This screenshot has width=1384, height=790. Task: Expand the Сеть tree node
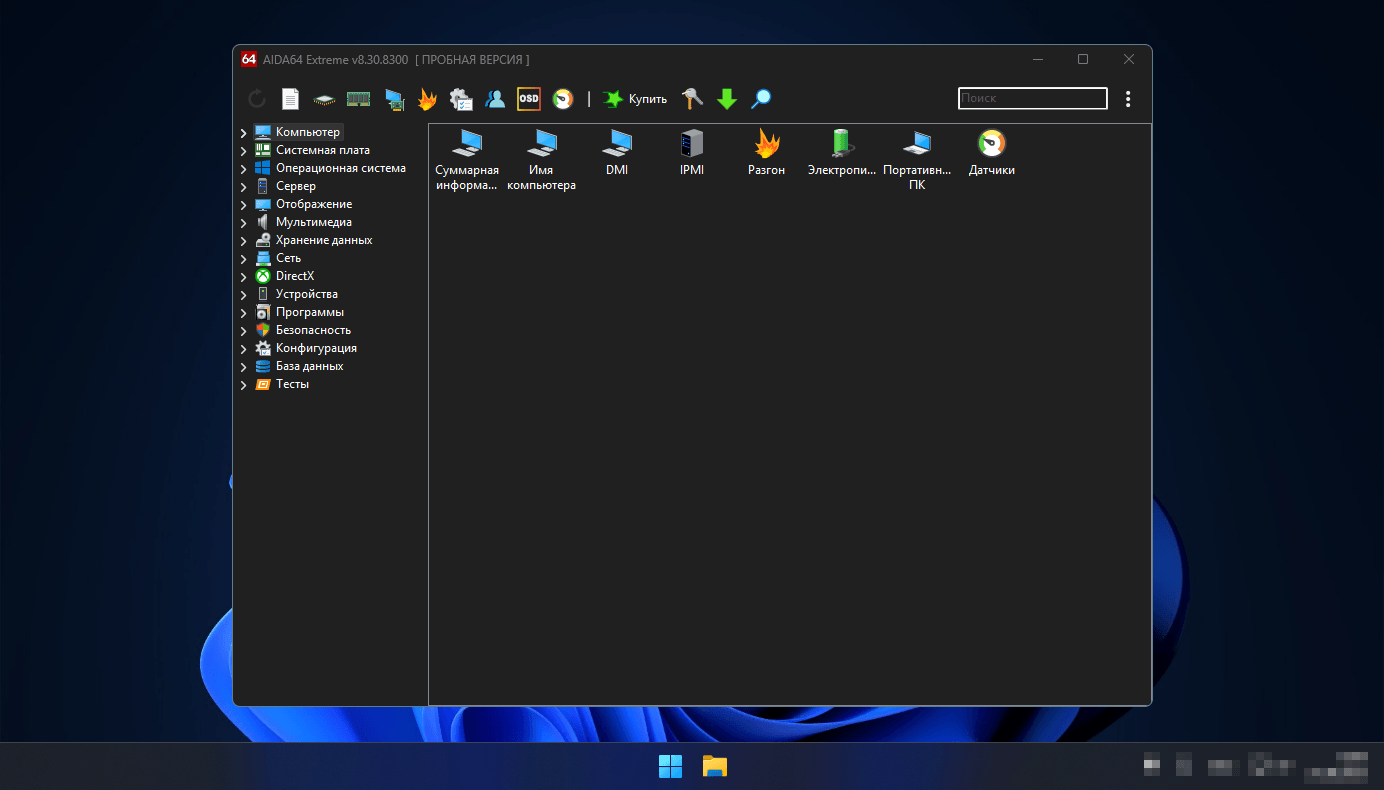243,259
